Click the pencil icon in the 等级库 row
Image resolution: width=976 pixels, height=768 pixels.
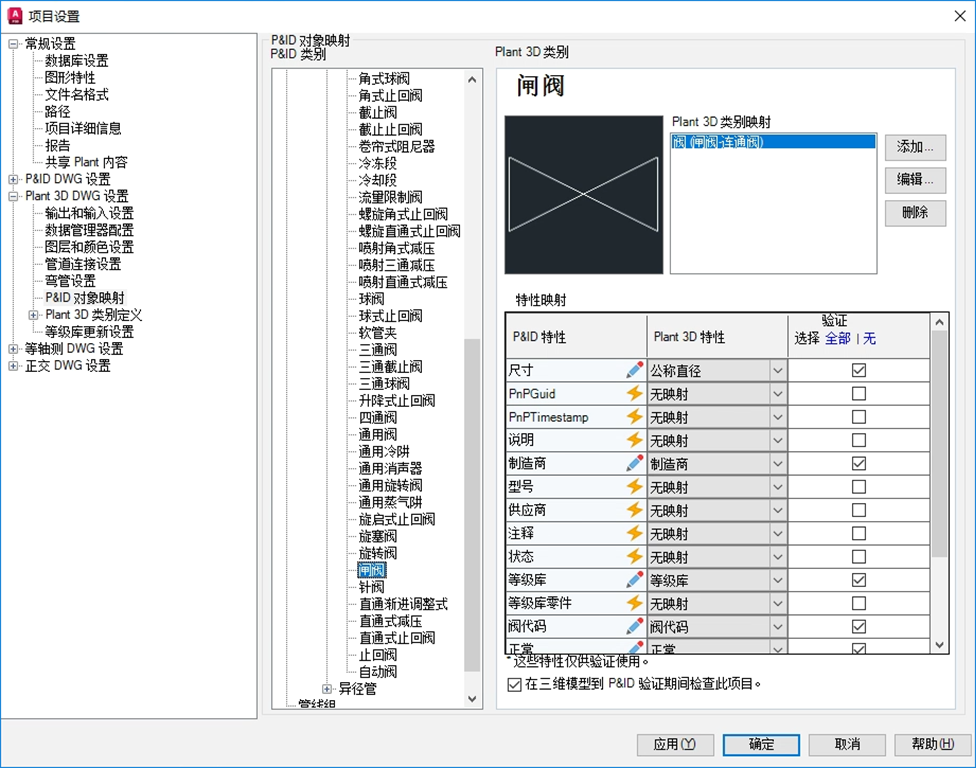(x=634, y=580)
